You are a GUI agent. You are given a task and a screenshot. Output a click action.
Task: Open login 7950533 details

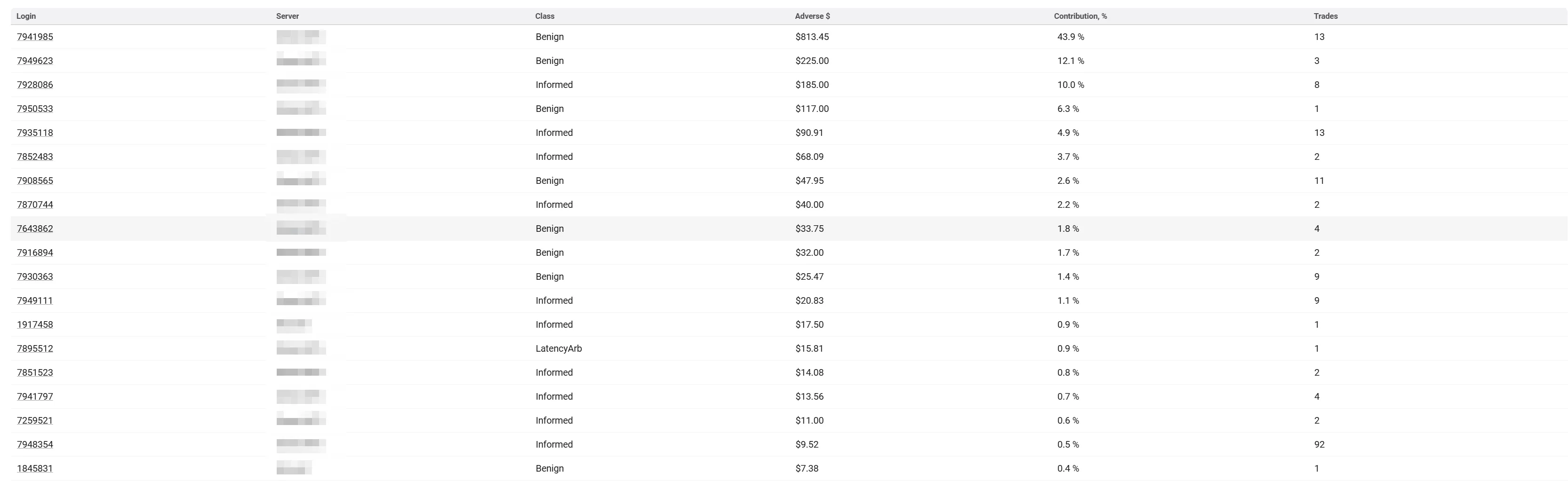point(35,109)
